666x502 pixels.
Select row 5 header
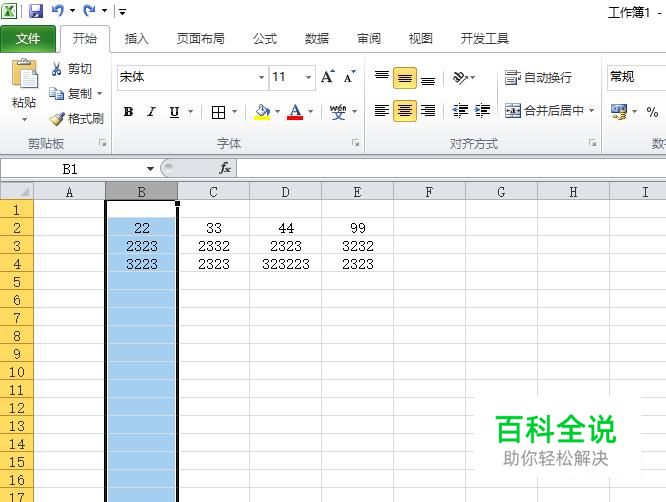17,282
